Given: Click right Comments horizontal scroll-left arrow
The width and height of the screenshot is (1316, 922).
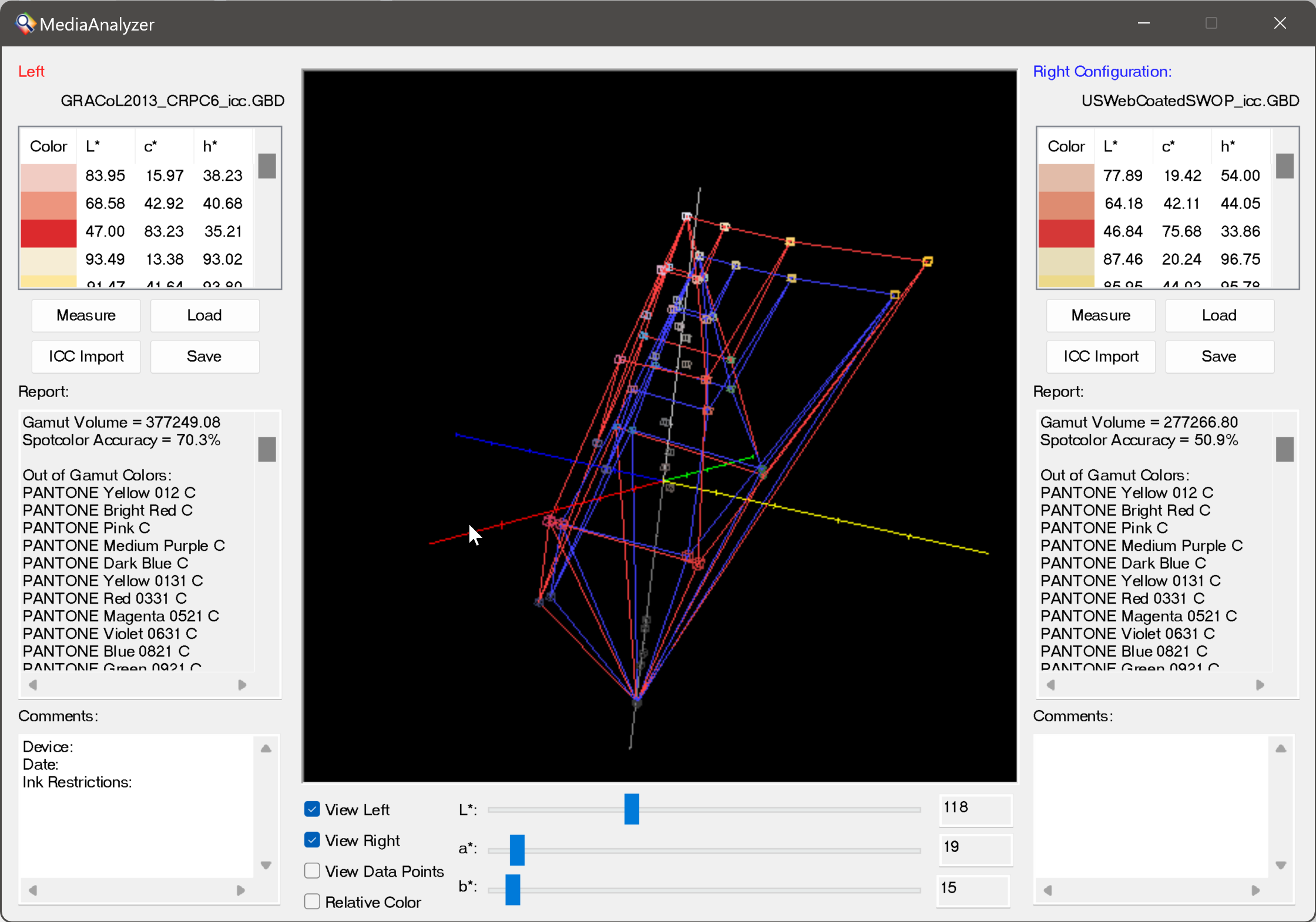Looking at the screenshot, I should click(1048, 890).
